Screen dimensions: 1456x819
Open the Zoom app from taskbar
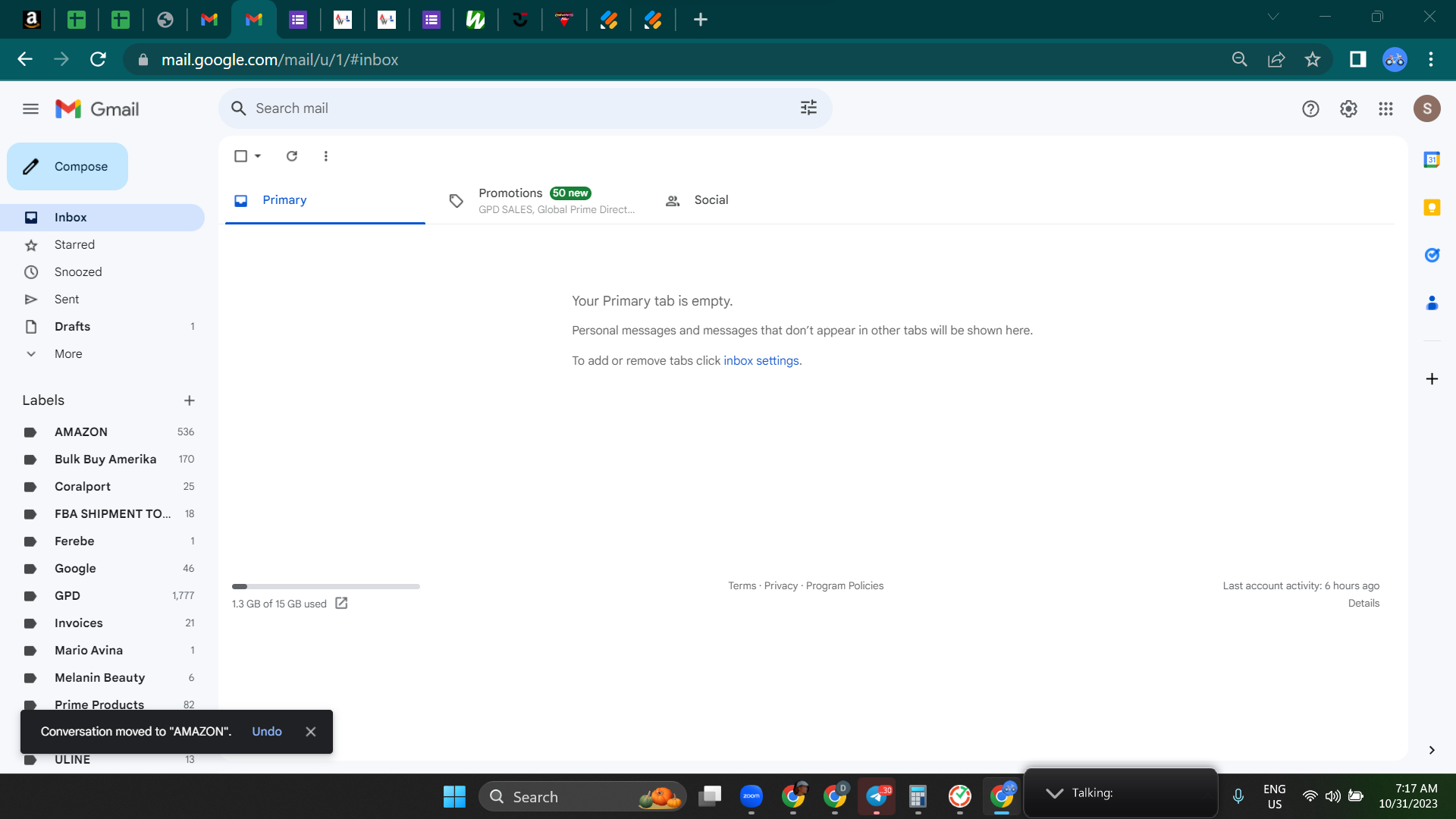pyautogui.click(x=752, y=796)
